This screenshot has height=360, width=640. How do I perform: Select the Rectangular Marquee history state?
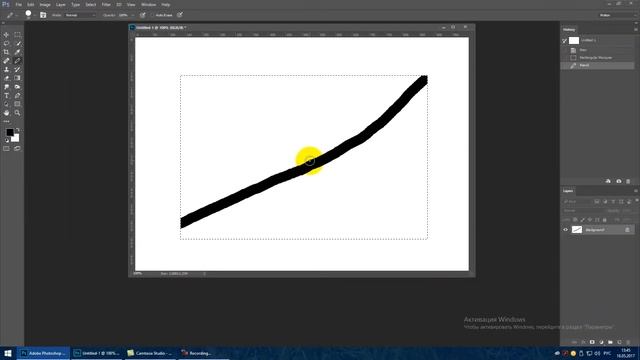pos(598,58)
